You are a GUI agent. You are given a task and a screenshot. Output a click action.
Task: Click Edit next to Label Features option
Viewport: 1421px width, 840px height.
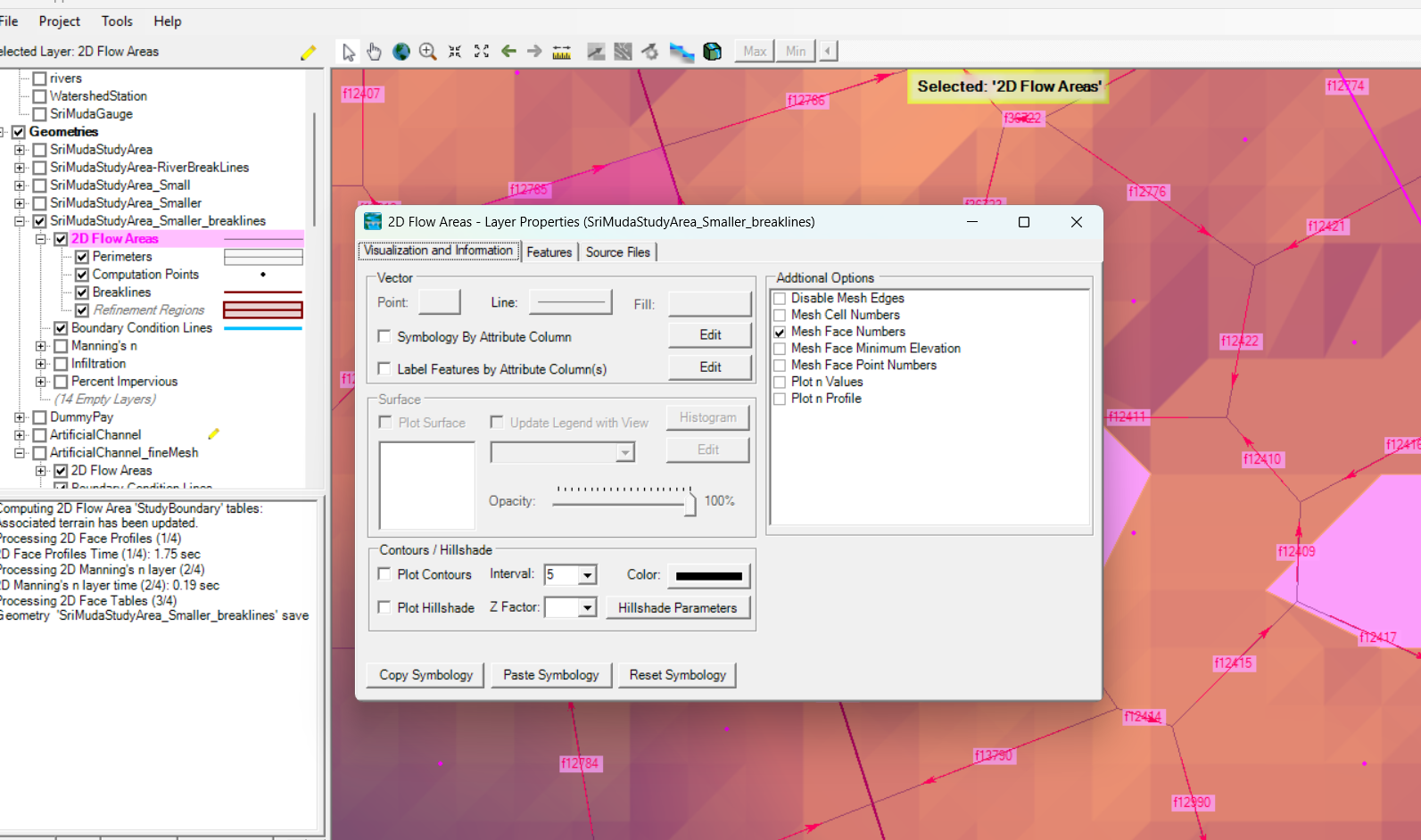click(710, 367)
